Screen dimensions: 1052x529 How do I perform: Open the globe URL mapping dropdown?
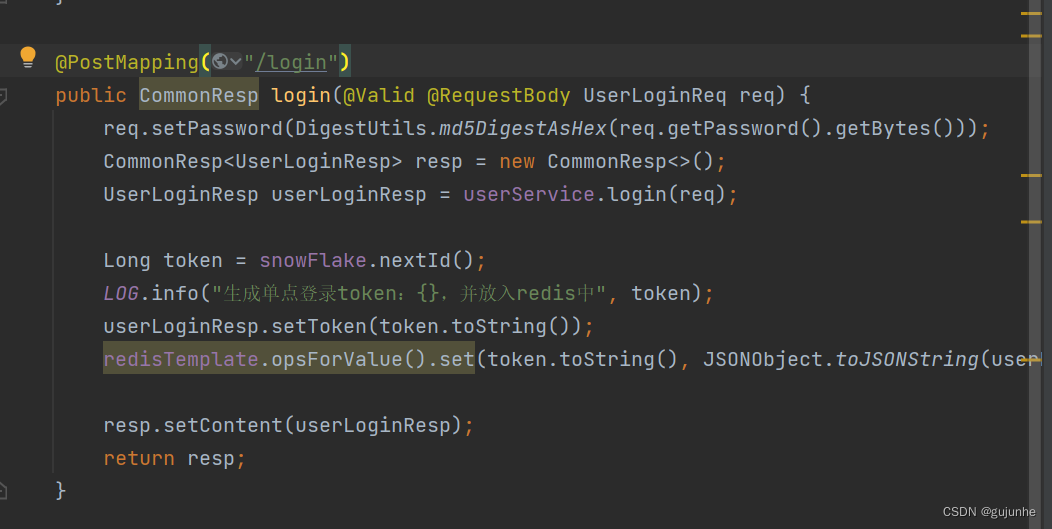(227, 62)
